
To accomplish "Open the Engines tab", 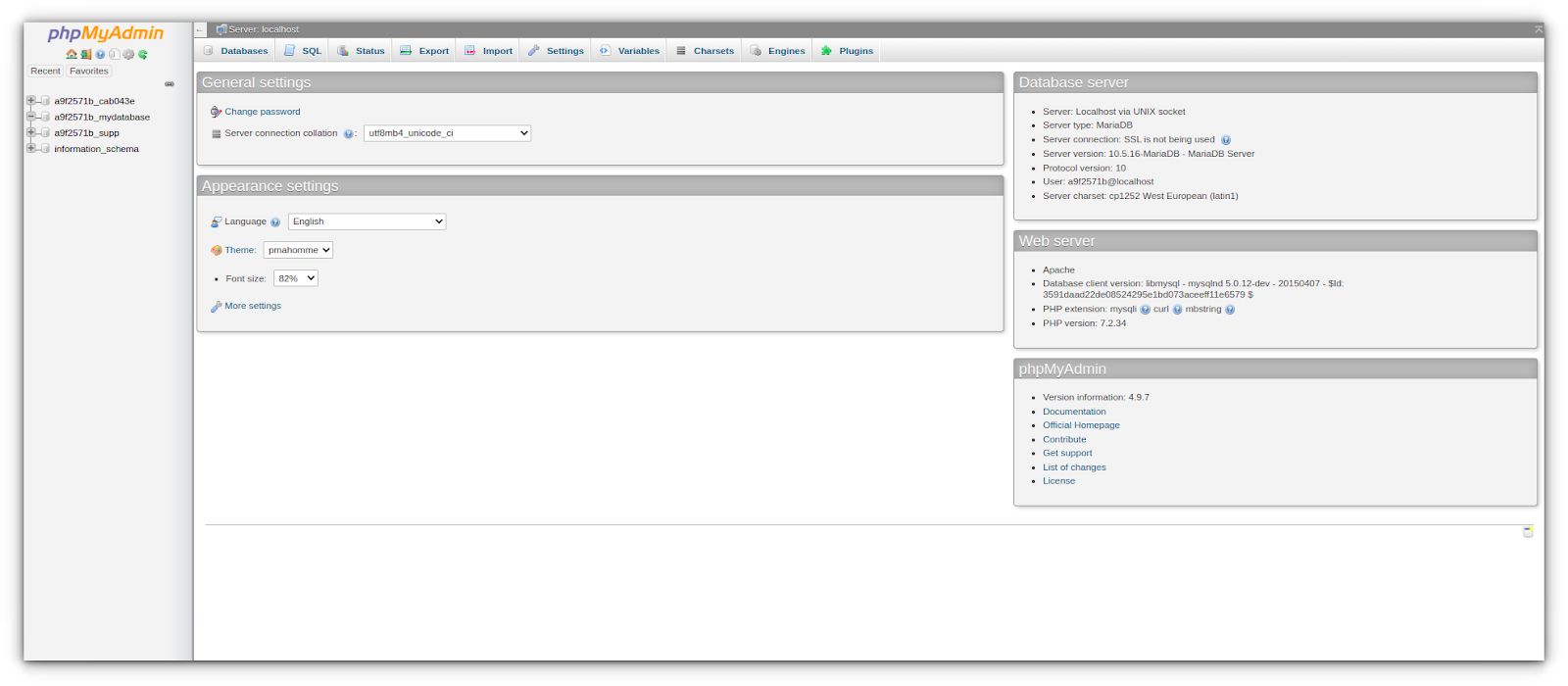I will tap(777, 51).
